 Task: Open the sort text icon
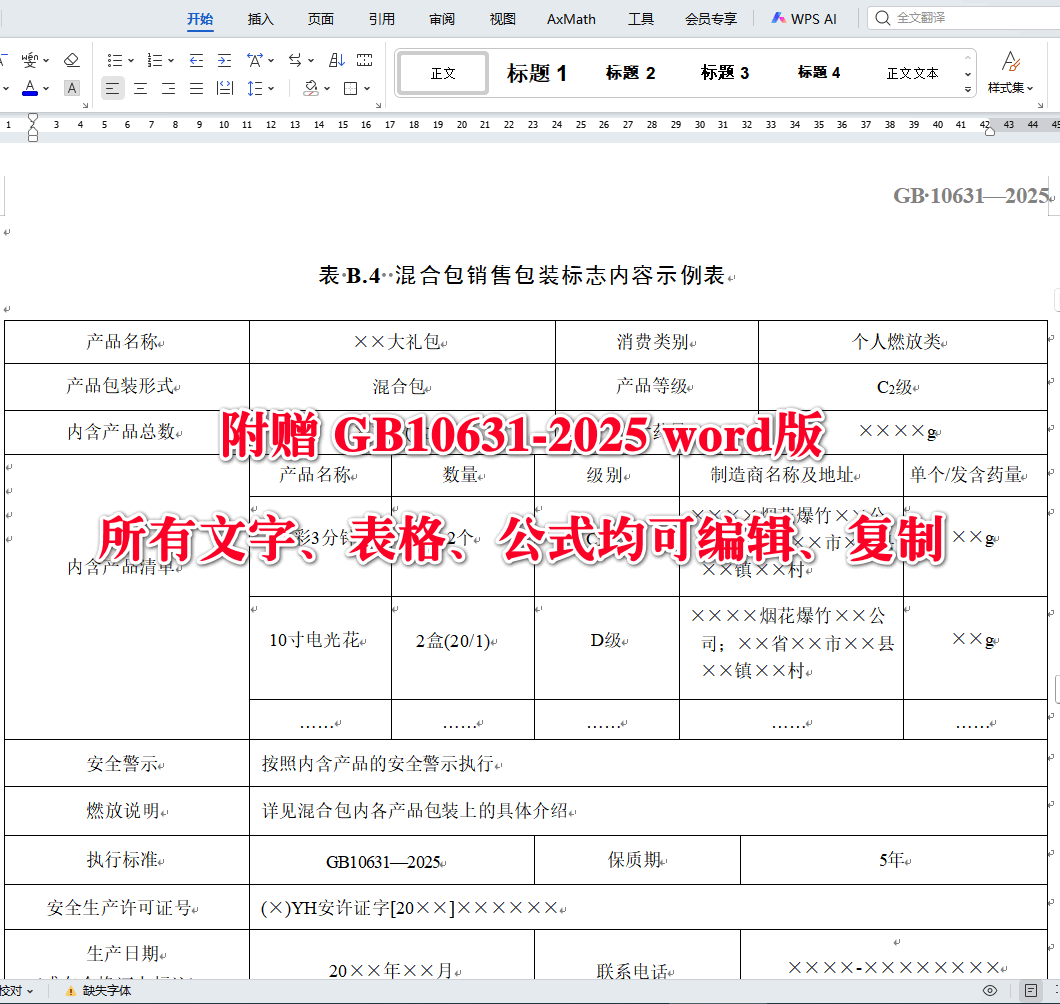tap(336, 60)
